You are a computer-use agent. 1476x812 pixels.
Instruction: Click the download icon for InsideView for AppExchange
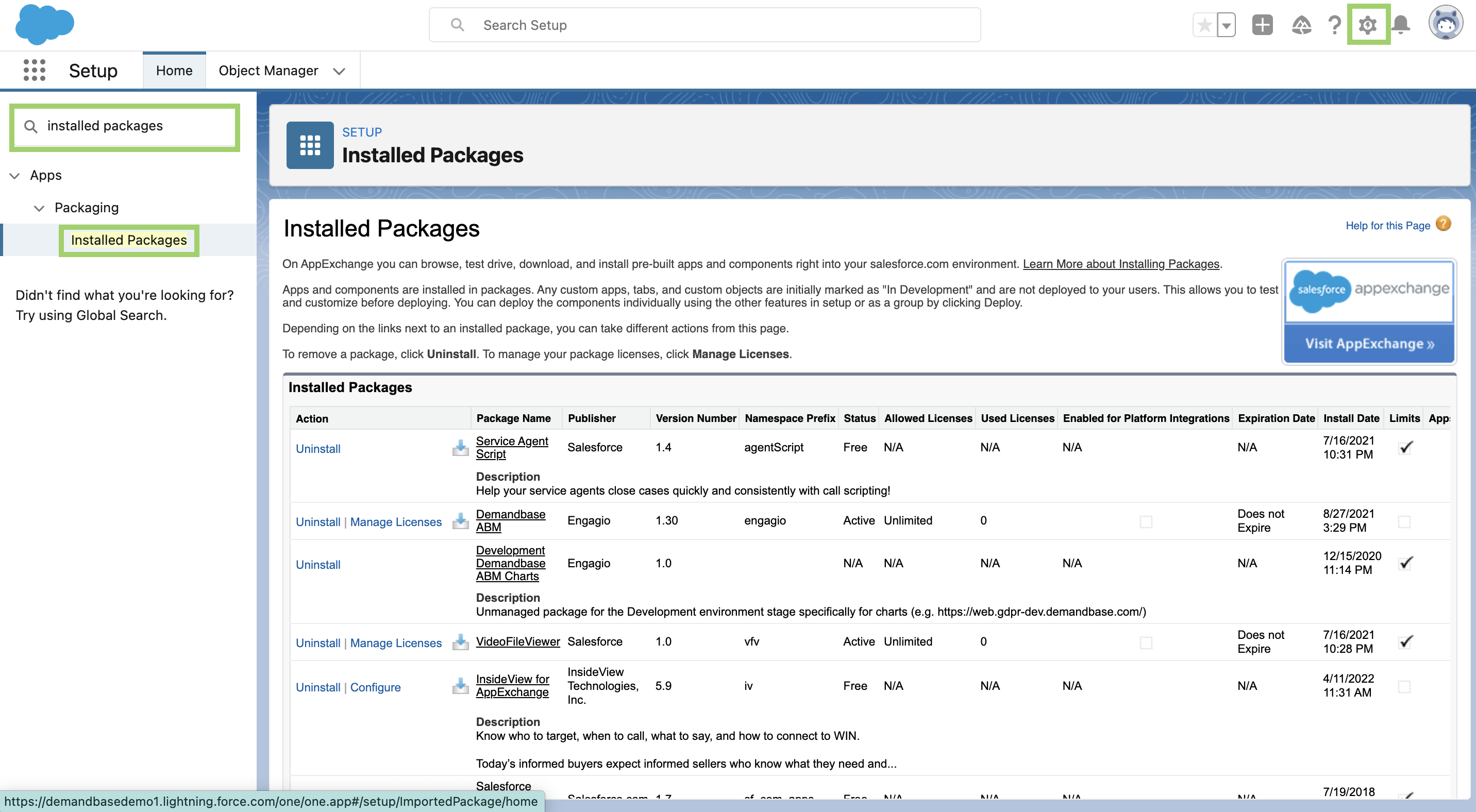[x=460, y=686]
